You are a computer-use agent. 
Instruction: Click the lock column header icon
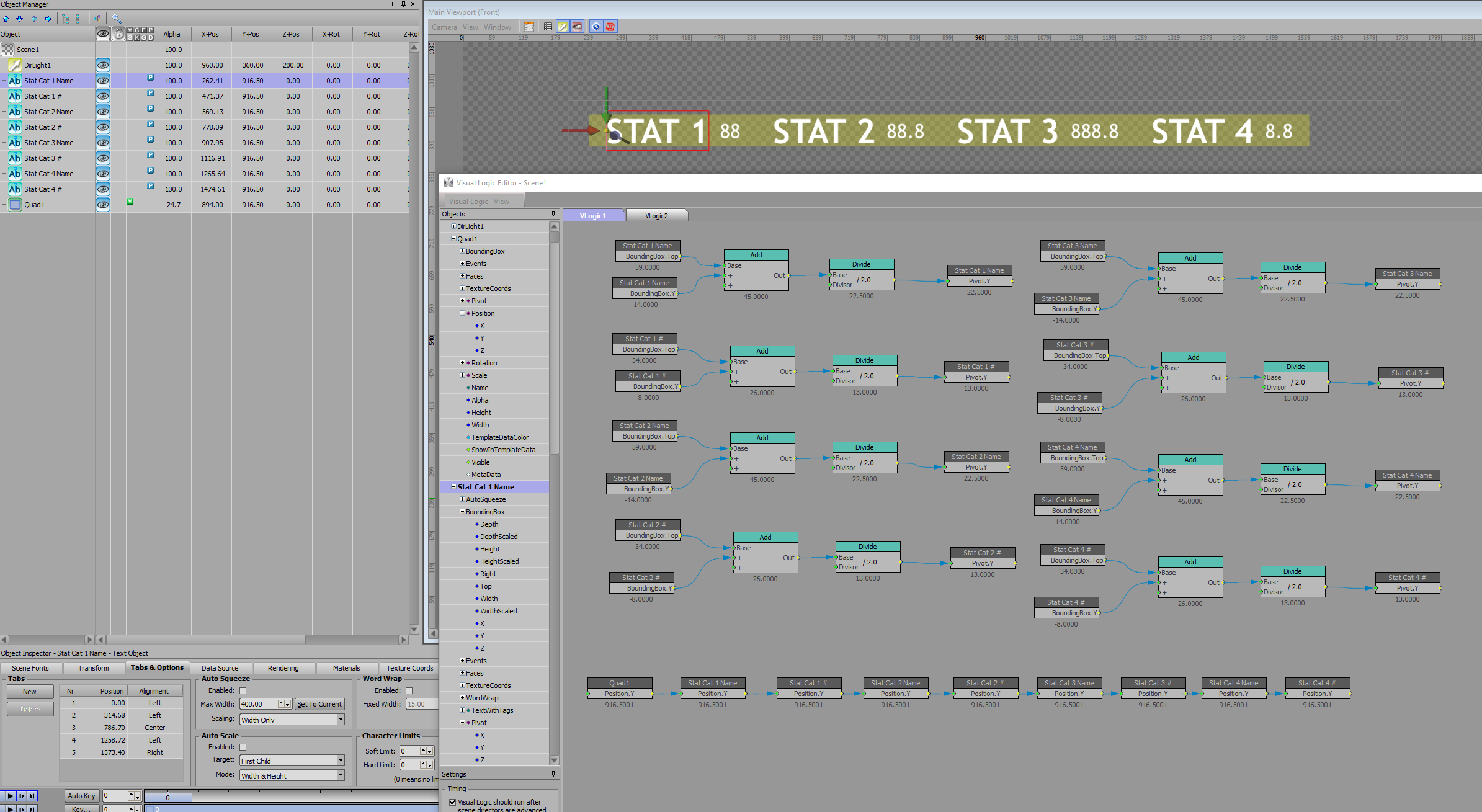[118, 34]
